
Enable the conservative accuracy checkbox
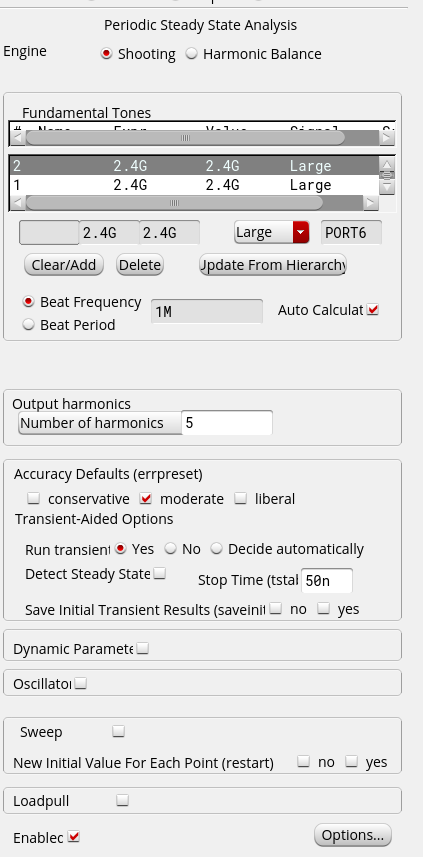coord(34,498)
